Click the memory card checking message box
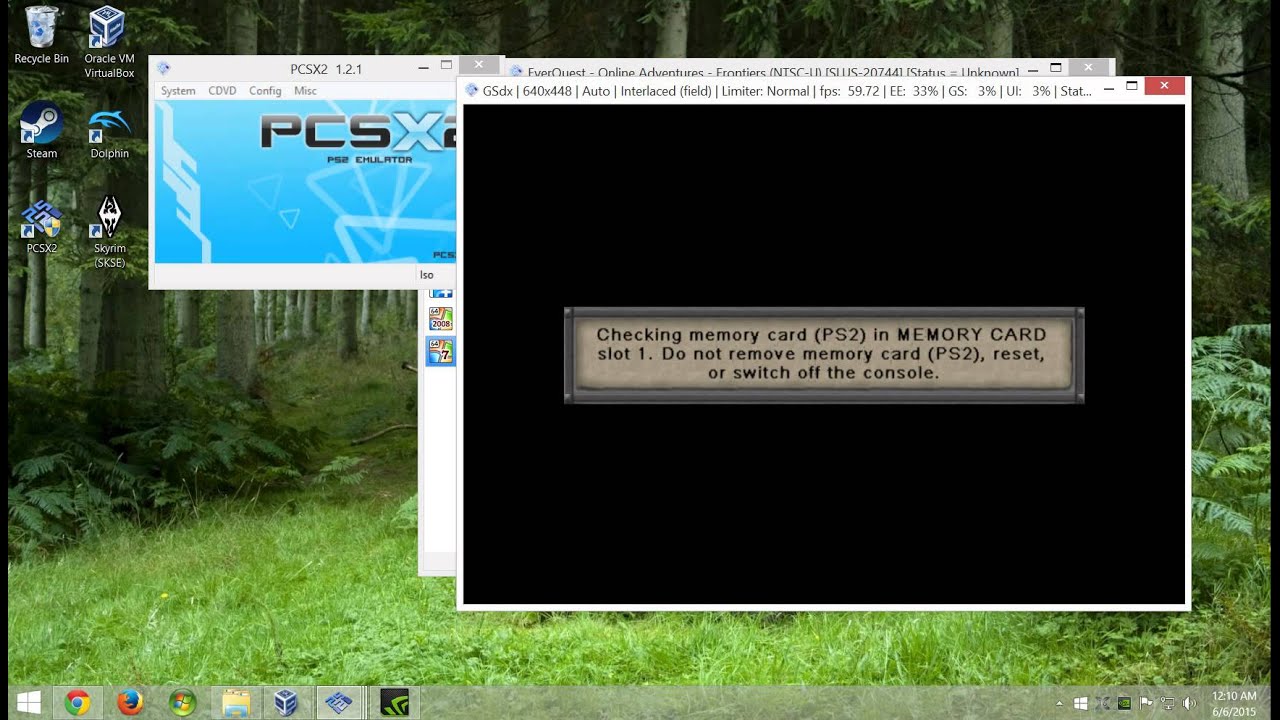The width and height of the screenshot is (1280, 720). pyautogui.click(x=824, y=355)
